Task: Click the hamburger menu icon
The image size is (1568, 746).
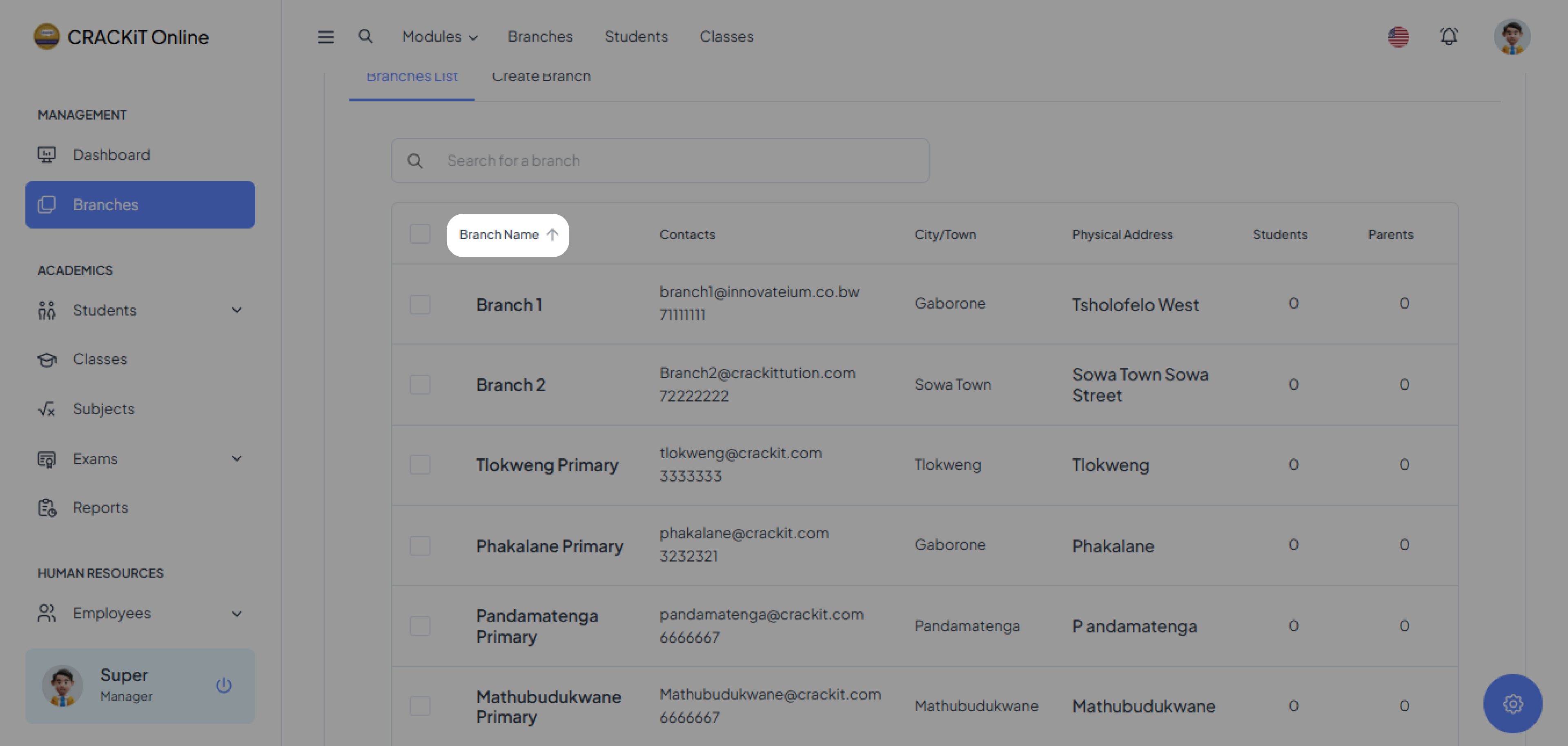Action: click(326, 37)
